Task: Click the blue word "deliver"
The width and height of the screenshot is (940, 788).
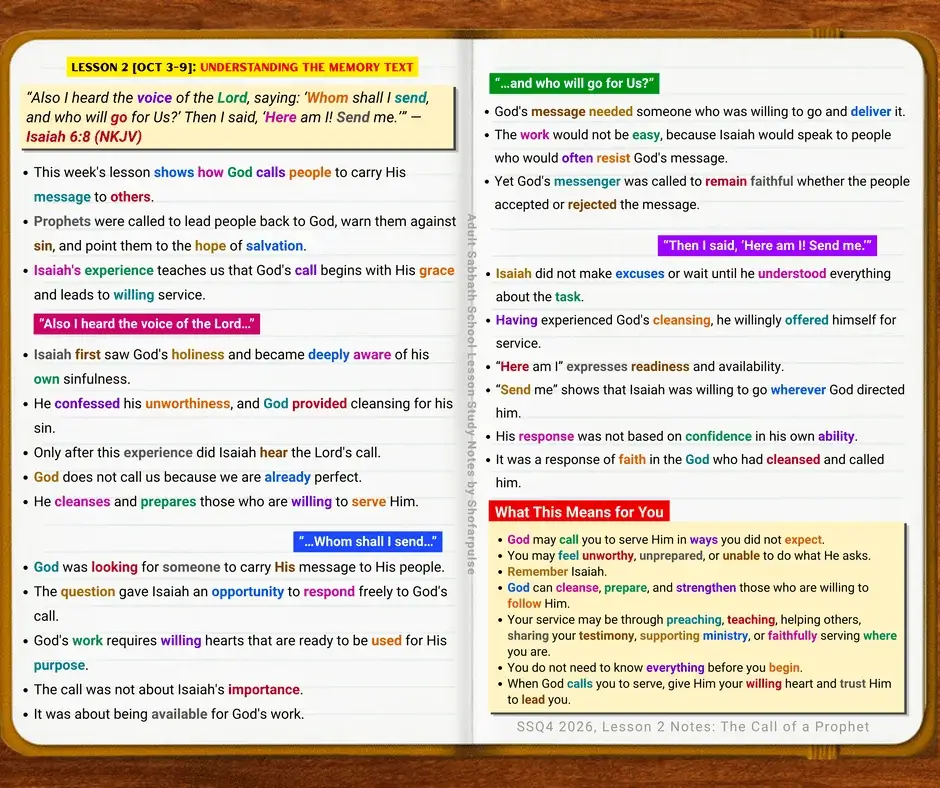Action: pos(870,112)
